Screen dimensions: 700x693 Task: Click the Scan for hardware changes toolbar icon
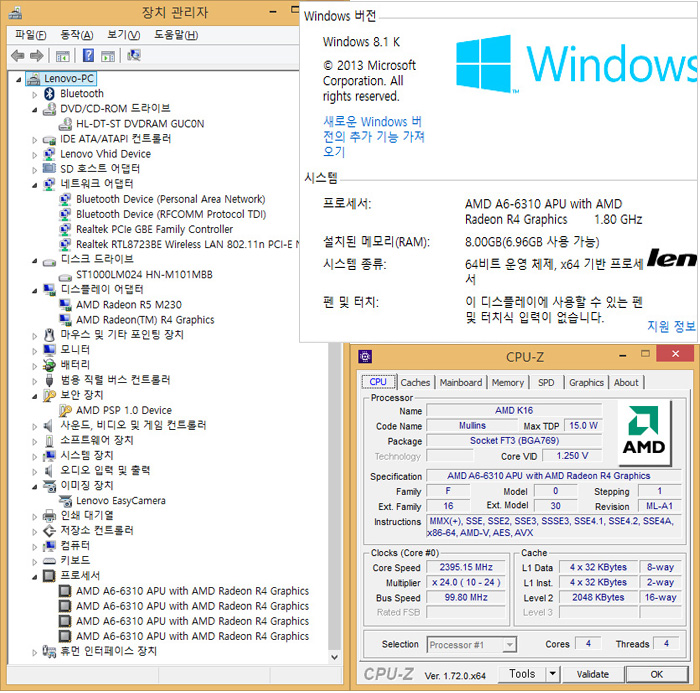pyautogui.click(x=134, y=55)
